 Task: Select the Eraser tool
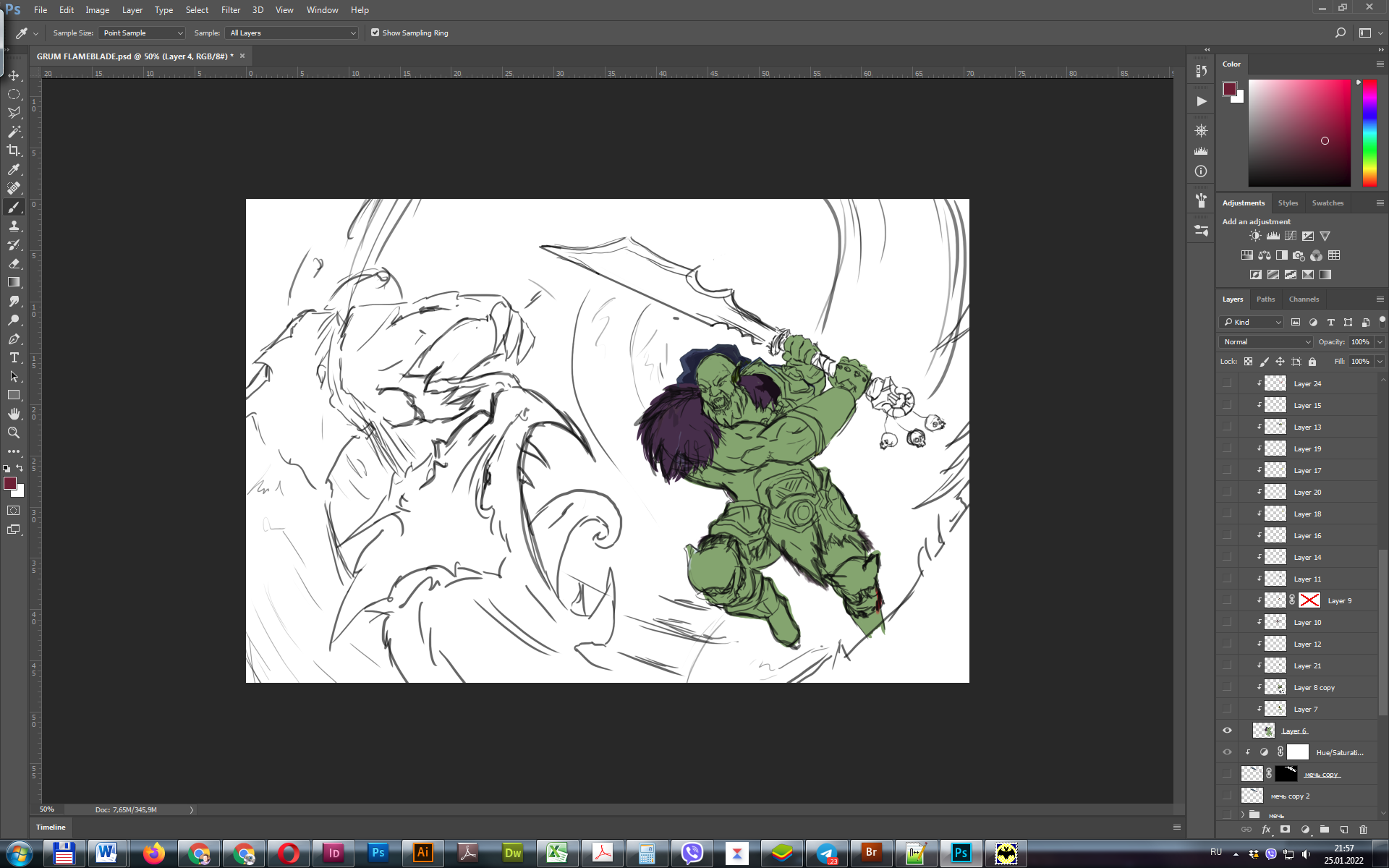point(14,263)
